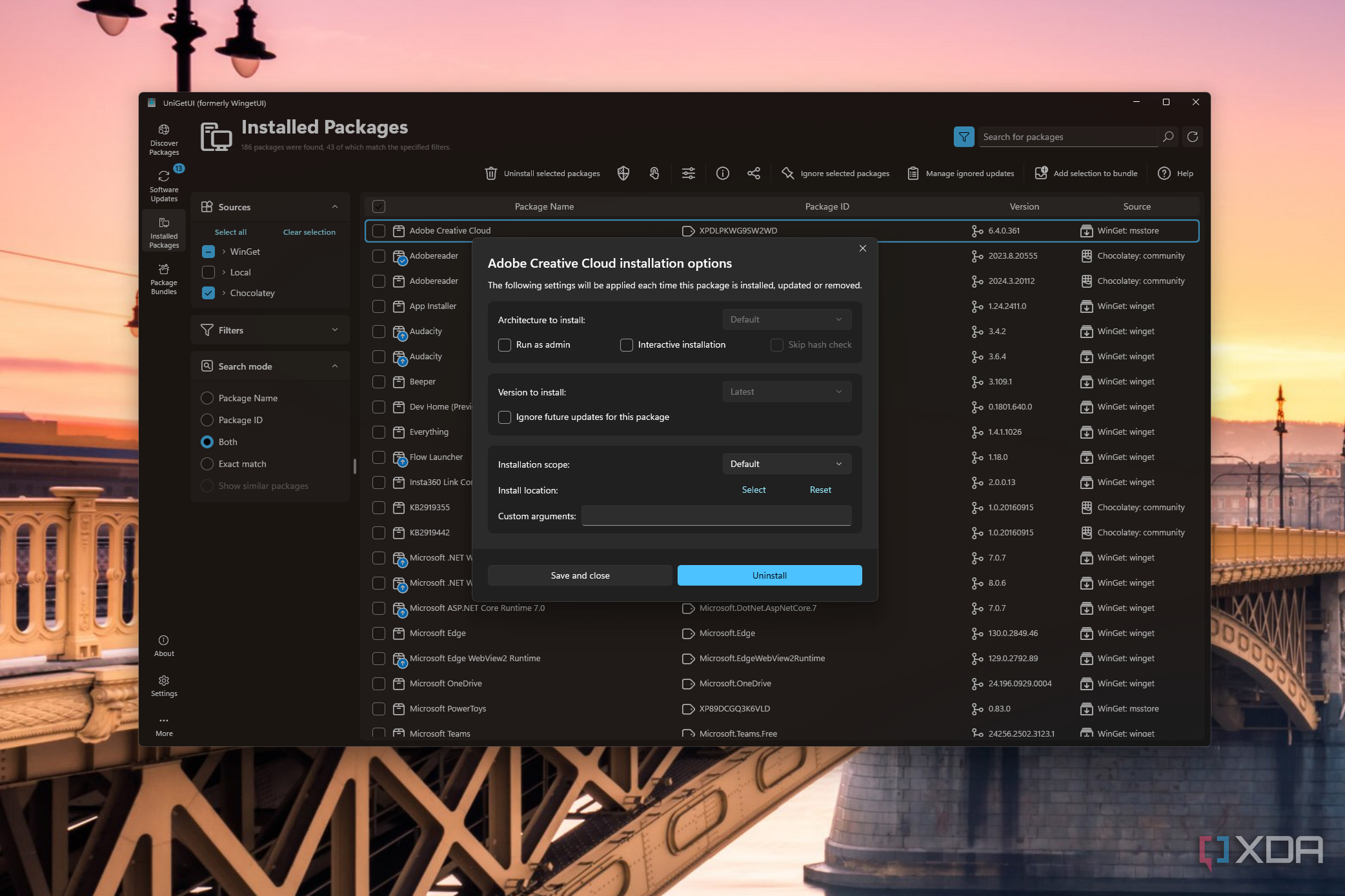The height and width of the screenshot is (896, 1345).
Task: Sort by Package Name column
Action: click(x=544, y=206)
